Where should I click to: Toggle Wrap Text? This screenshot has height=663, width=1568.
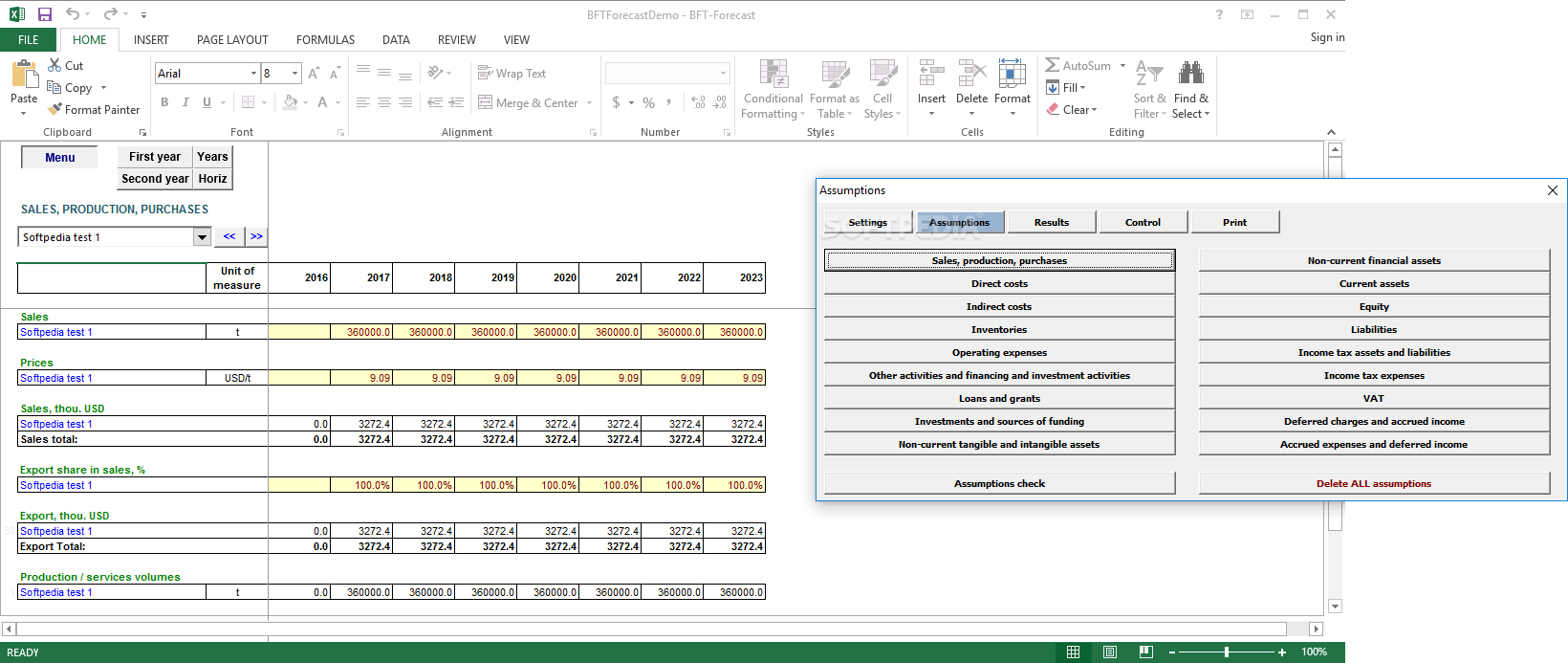(x=512, y=73)
